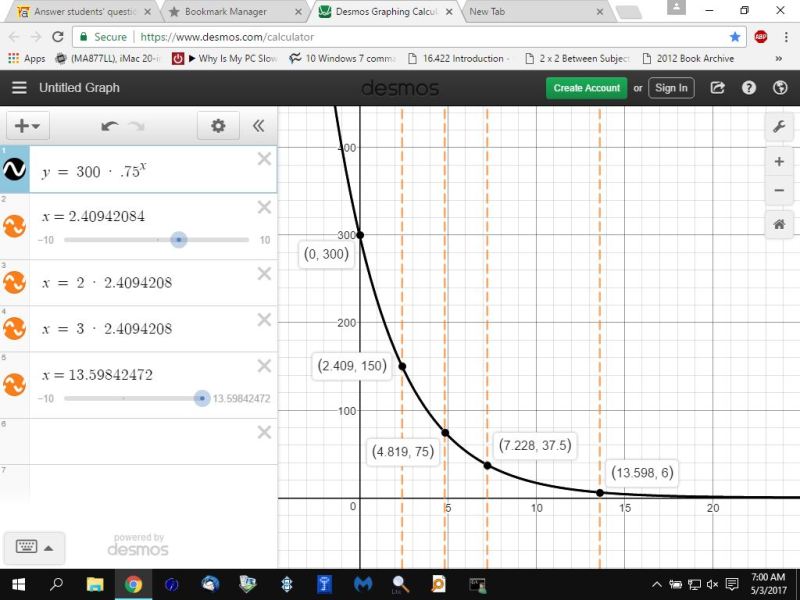Viewport: 800px width, 600px height.
Task: Undo the last expression edit
Action: [109, 126]
